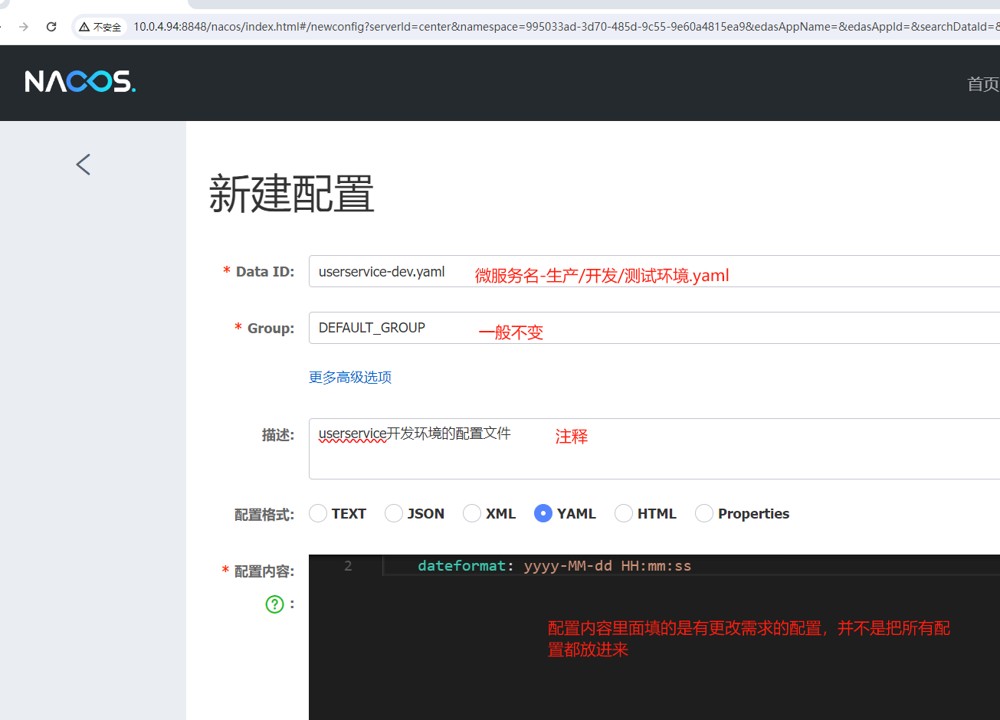
Task: Open the 首页 menu item in header
Action: (983, 84)
